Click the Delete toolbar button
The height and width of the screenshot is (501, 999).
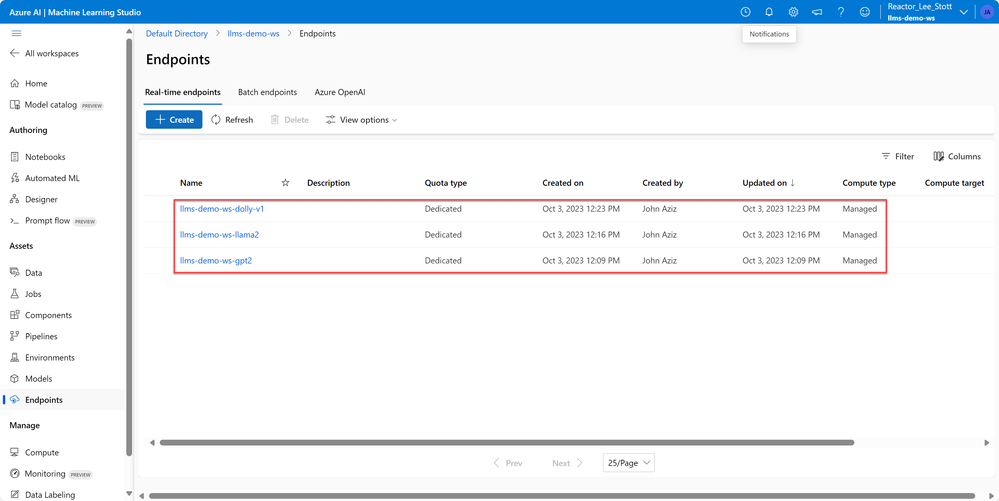pos(289,120)
